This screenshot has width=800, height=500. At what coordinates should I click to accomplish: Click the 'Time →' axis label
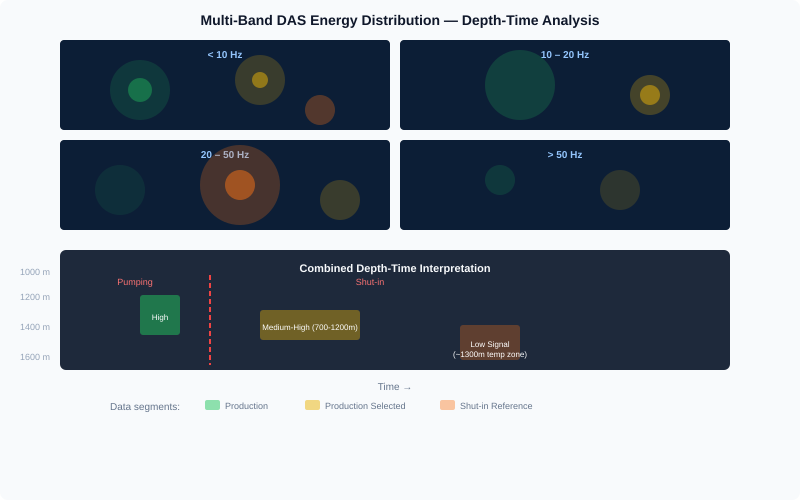394,387
